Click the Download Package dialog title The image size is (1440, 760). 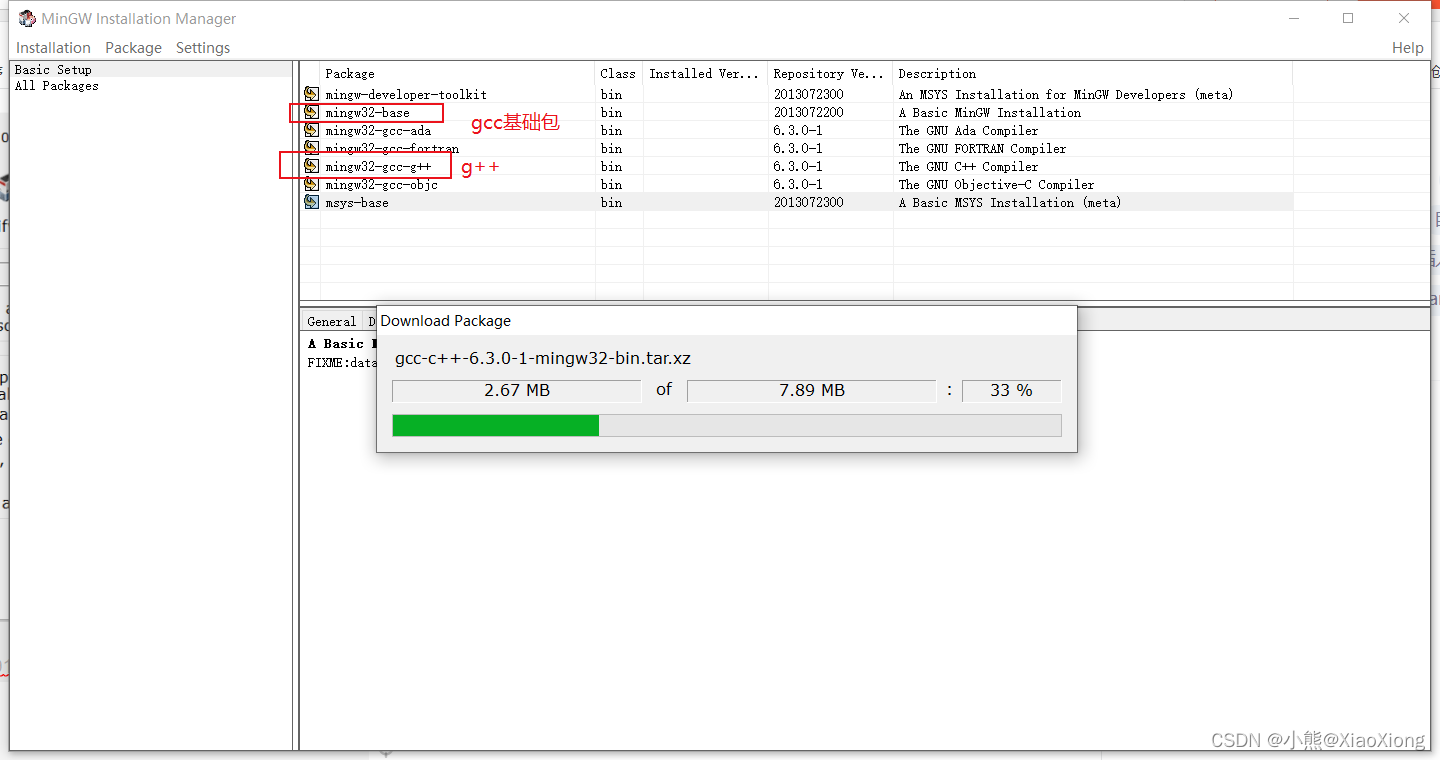point(446,321)
